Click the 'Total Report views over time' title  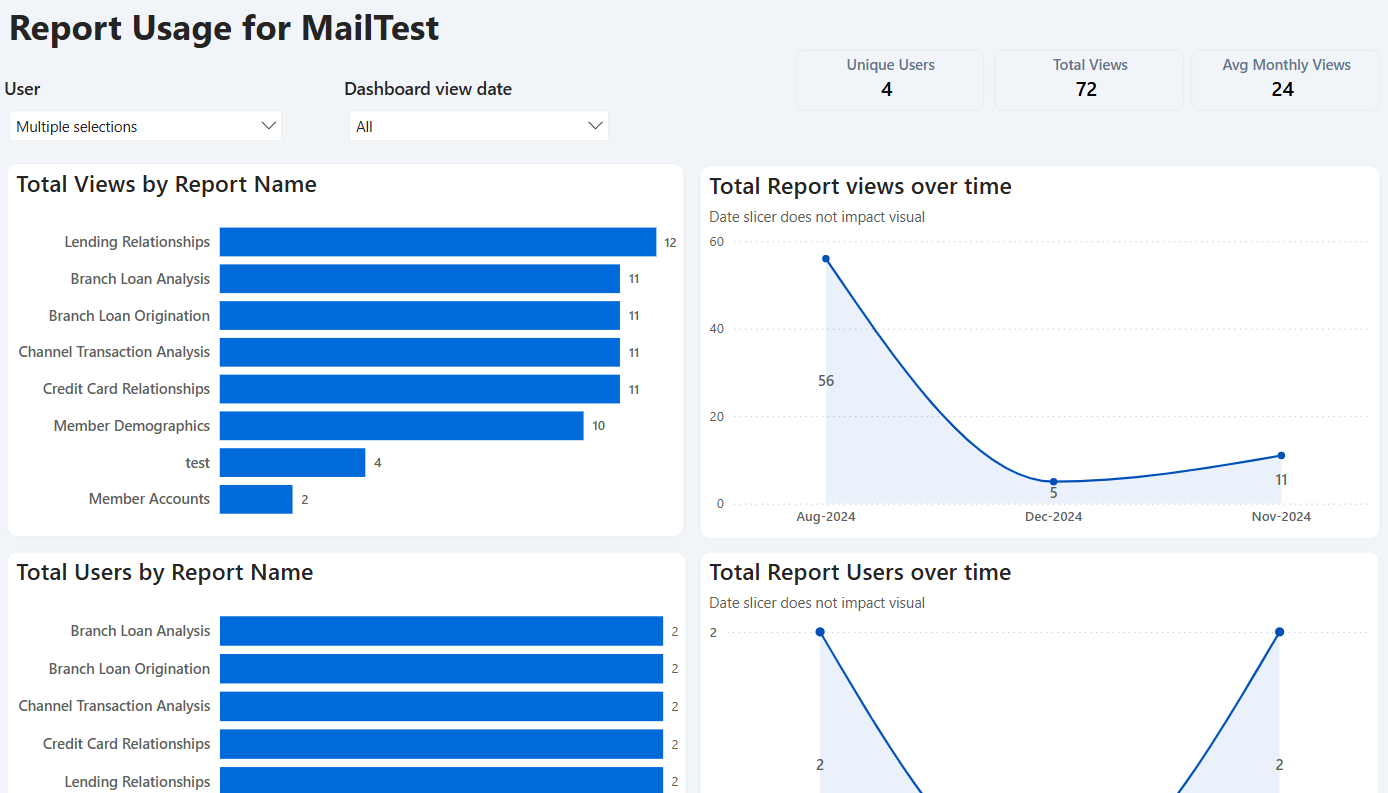pyautogui.click(x=860, y=186)
